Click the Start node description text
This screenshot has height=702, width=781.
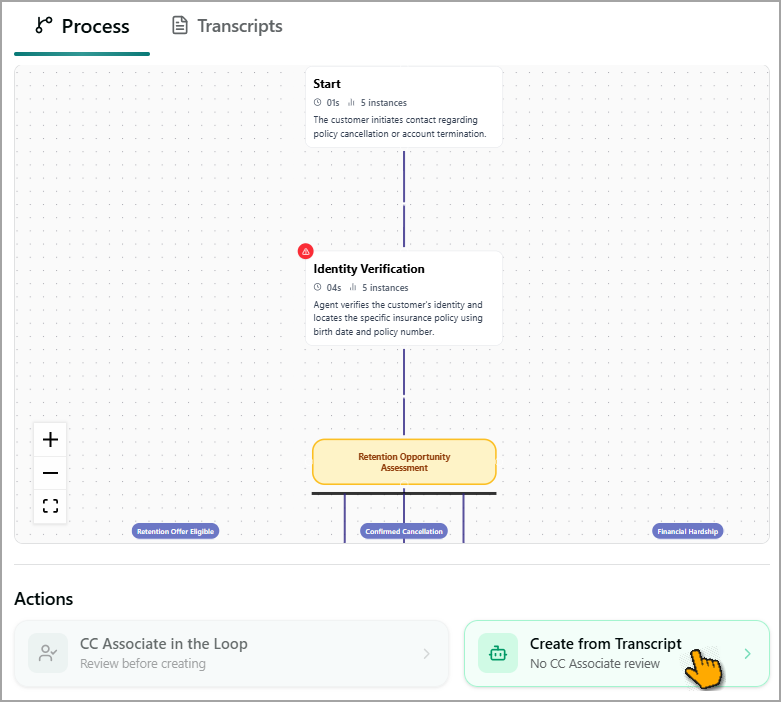(399, 127)
